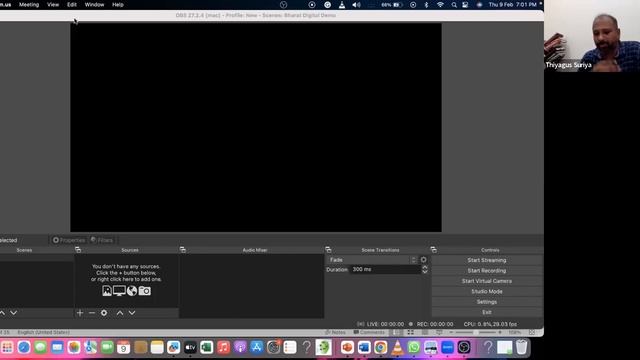
Task: Open the View menu
Action: coord(53,5)
